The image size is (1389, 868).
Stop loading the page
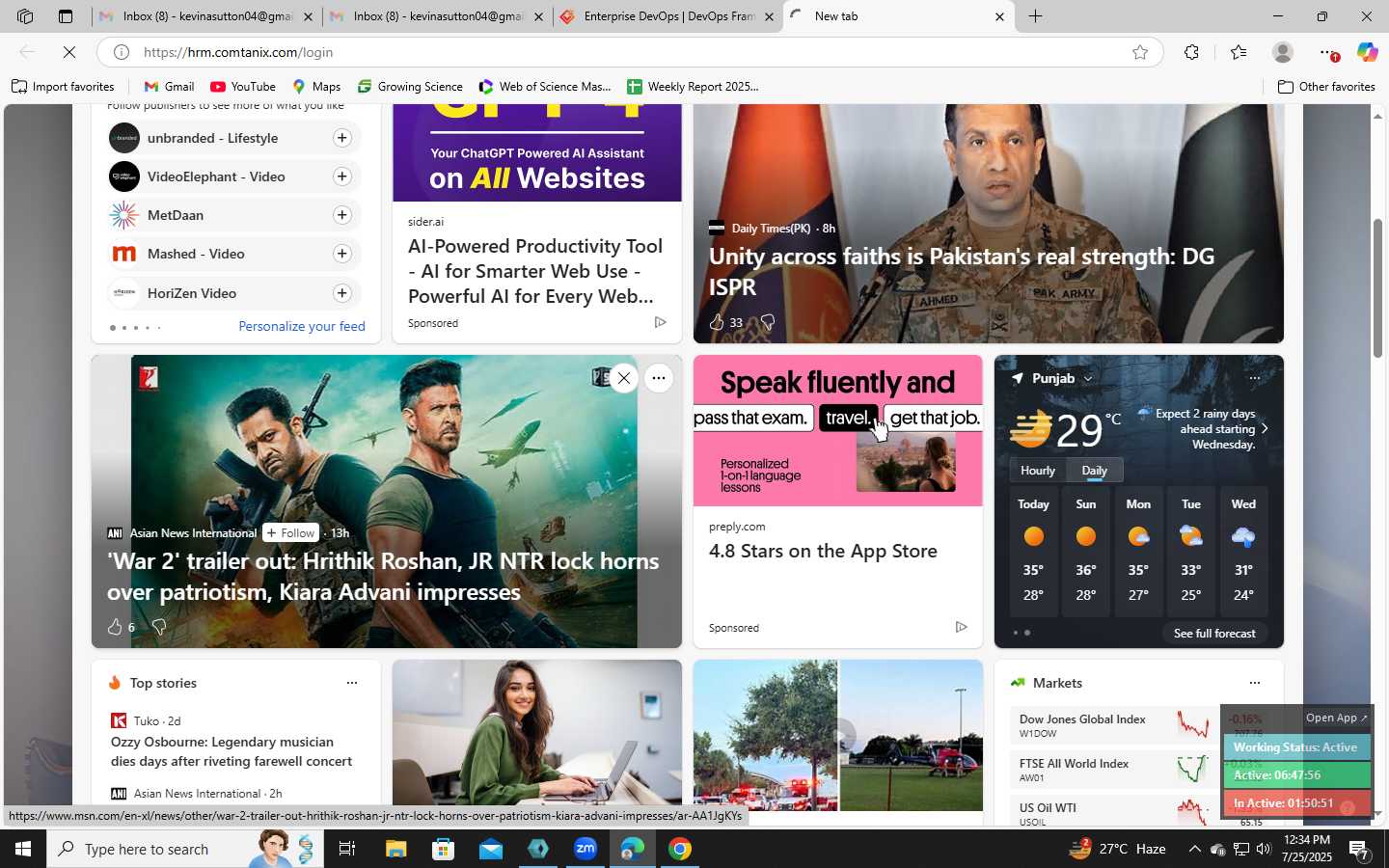[69, 52]
